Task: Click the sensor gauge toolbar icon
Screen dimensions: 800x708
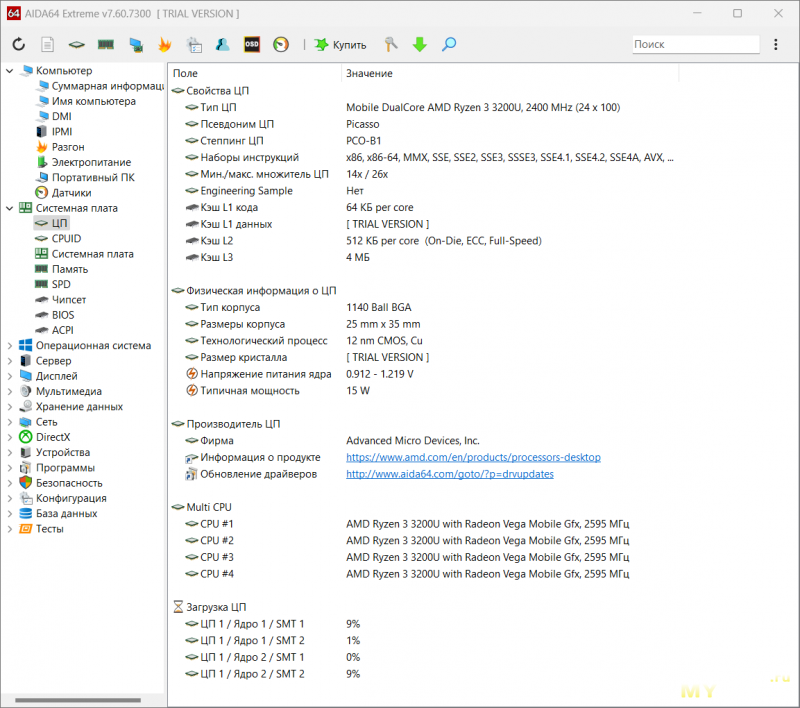Action: (281, 45)
